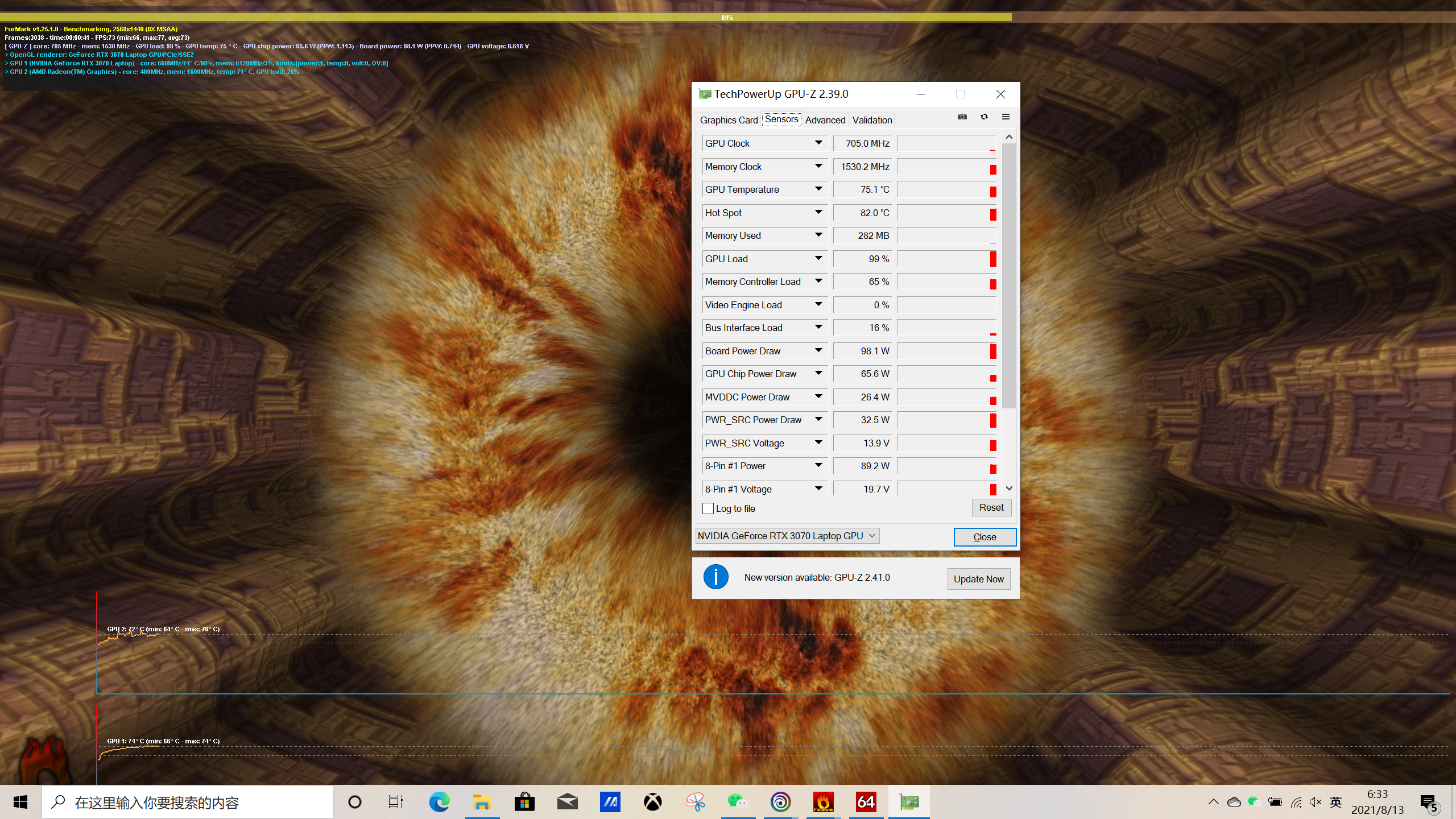Expand GPU Temperature sensor details

820,189
